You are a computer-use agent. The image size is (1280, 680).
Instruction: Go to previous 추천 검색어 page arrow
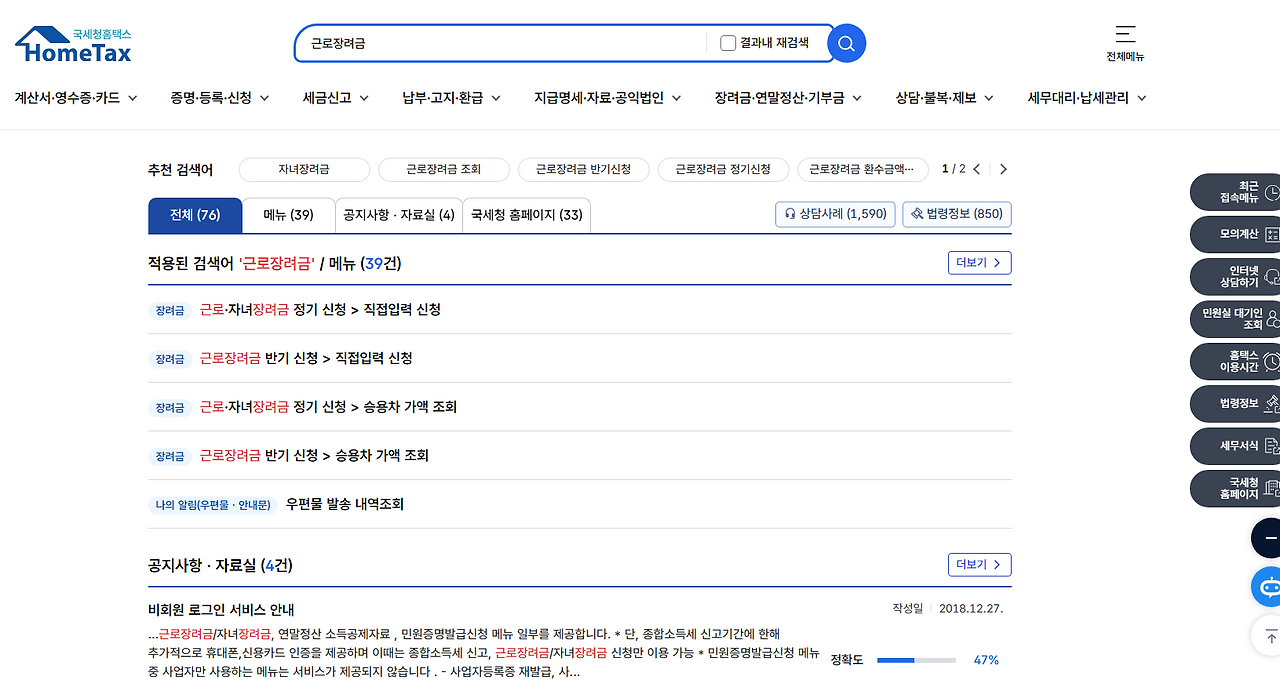(x=977, y=170)
